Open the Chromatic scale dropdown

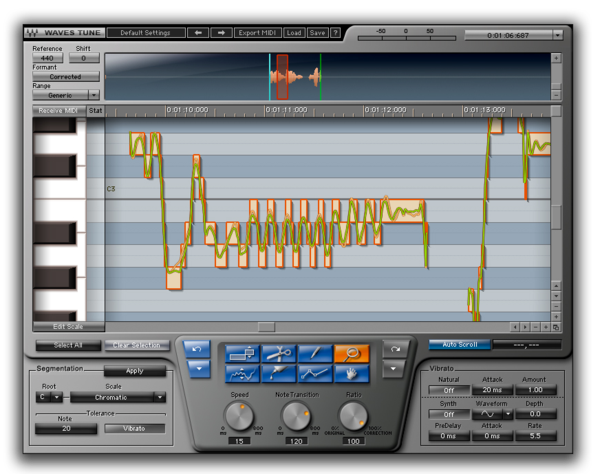(x=160, y=397)
